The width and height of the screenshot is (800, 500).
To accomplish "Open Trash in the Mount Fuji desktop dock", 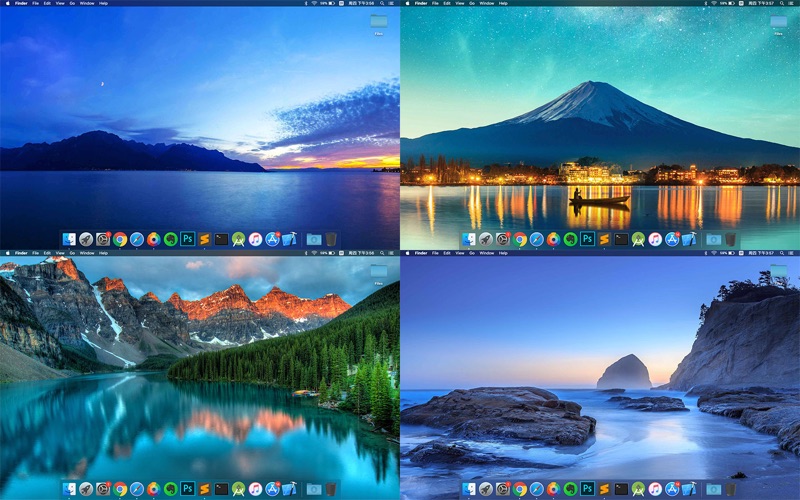I will (x=731, y=239).
